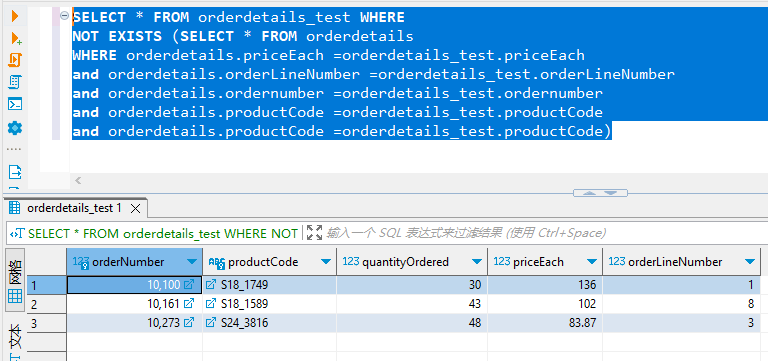Image resolution: width=768 pixels, height=361 pixels.
Task: Run the SQL statement with the orange play icon
Action: [15, 16]
